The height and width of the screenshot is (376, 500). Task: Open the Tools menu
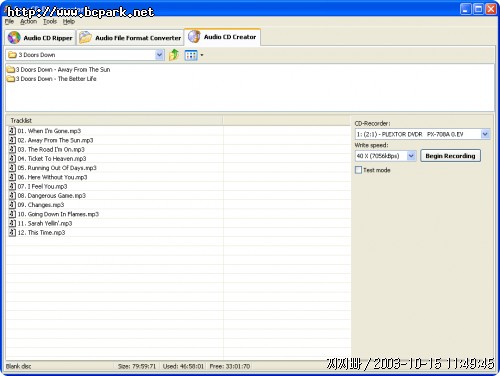50,22
